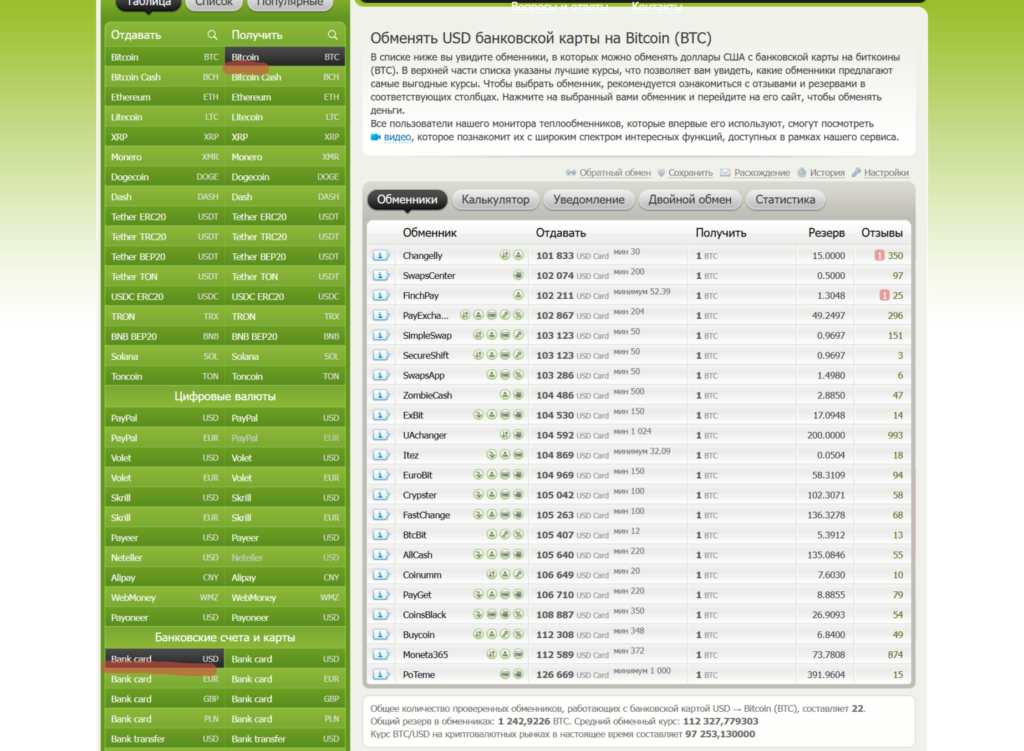Open 993 reviews for UAchanger
The image size is (1024, 751).
[x=895, y=435]
